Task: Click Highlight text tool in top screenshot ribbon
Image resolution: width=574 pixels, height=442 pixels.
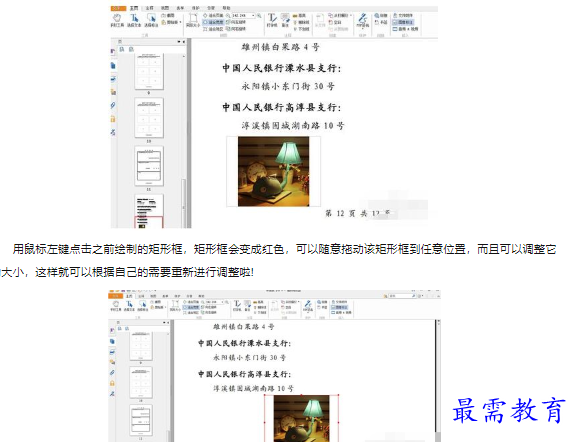Action: [x=299, y=15]
